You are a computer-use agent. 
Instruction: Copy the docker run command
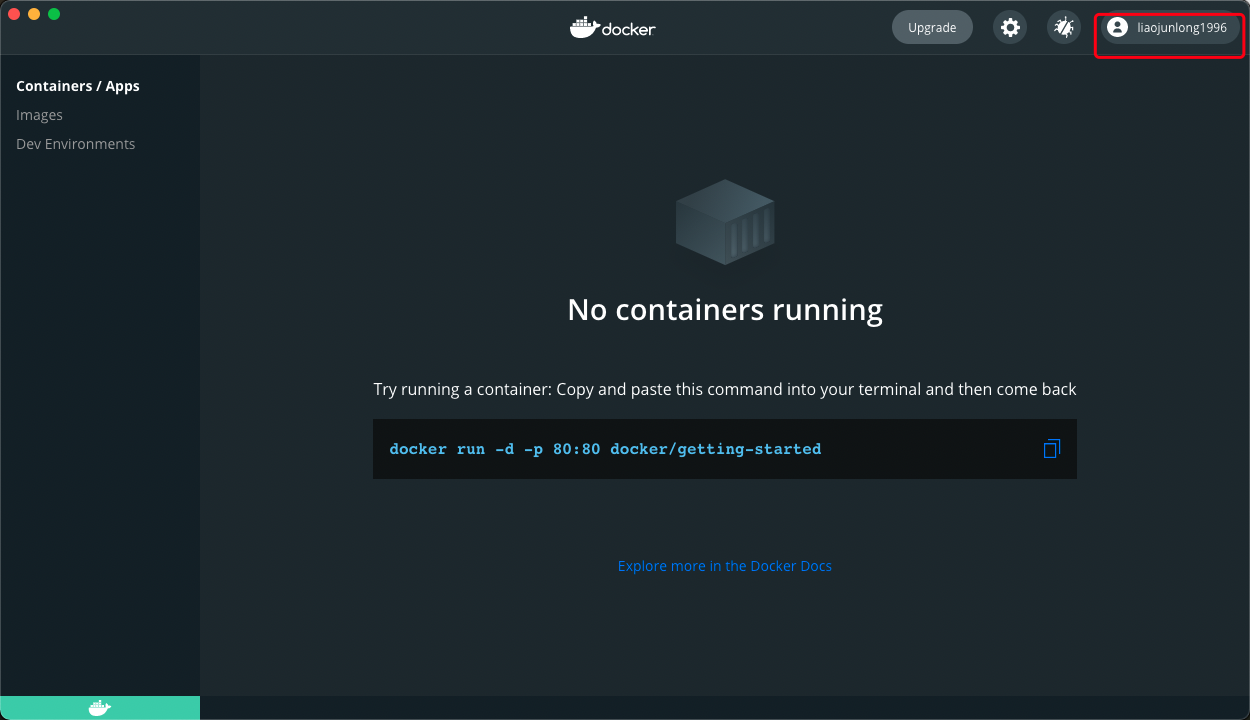pyautogui.click(x=1051, y=449)
